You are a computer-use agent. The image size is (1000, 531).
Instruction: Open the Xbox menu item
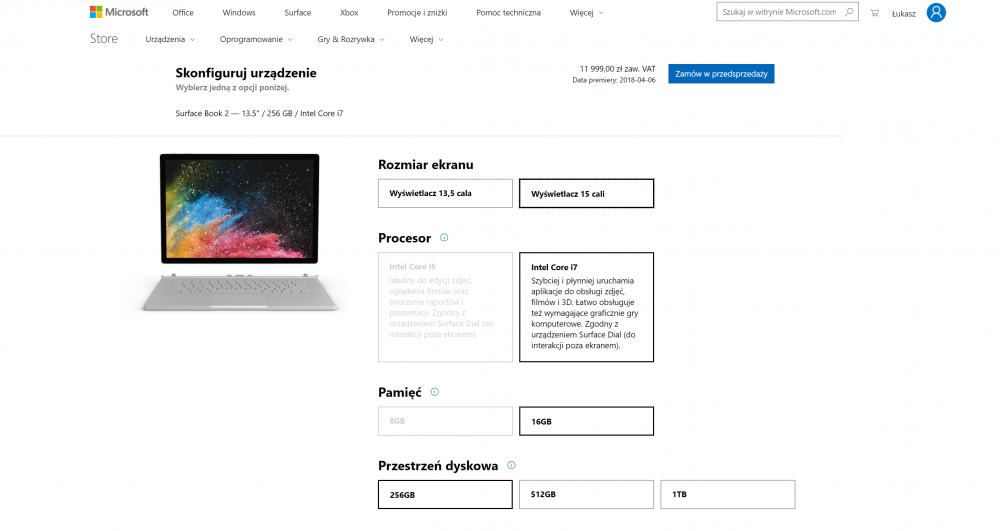pyautogui.click(x=349, y=13)
